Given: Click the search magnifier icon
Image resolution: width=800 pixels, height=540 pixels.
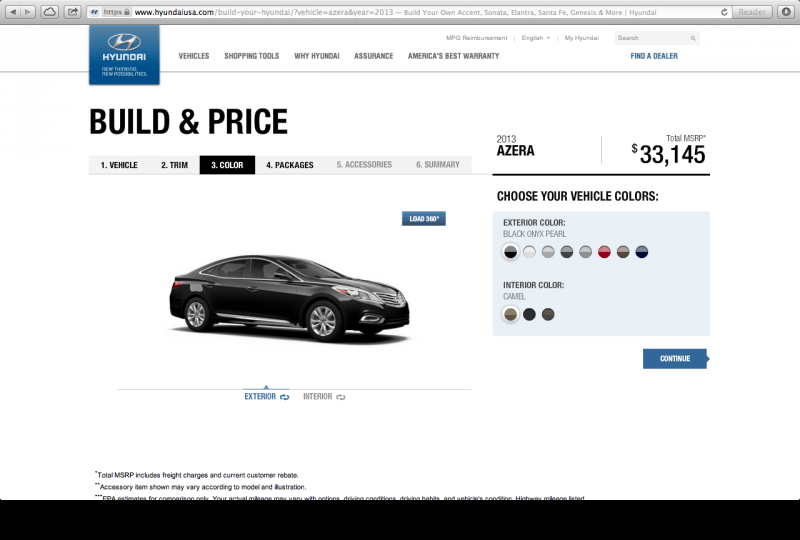Looking at the screenshot, I should click(x=693, y=38).
